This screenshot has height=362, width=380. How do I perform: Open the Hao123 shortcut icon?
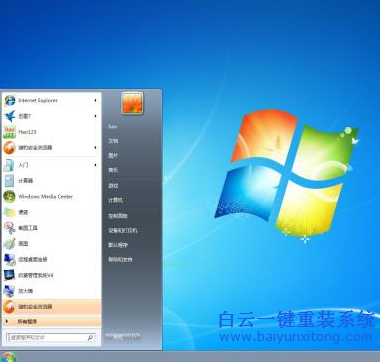[9, 132]
